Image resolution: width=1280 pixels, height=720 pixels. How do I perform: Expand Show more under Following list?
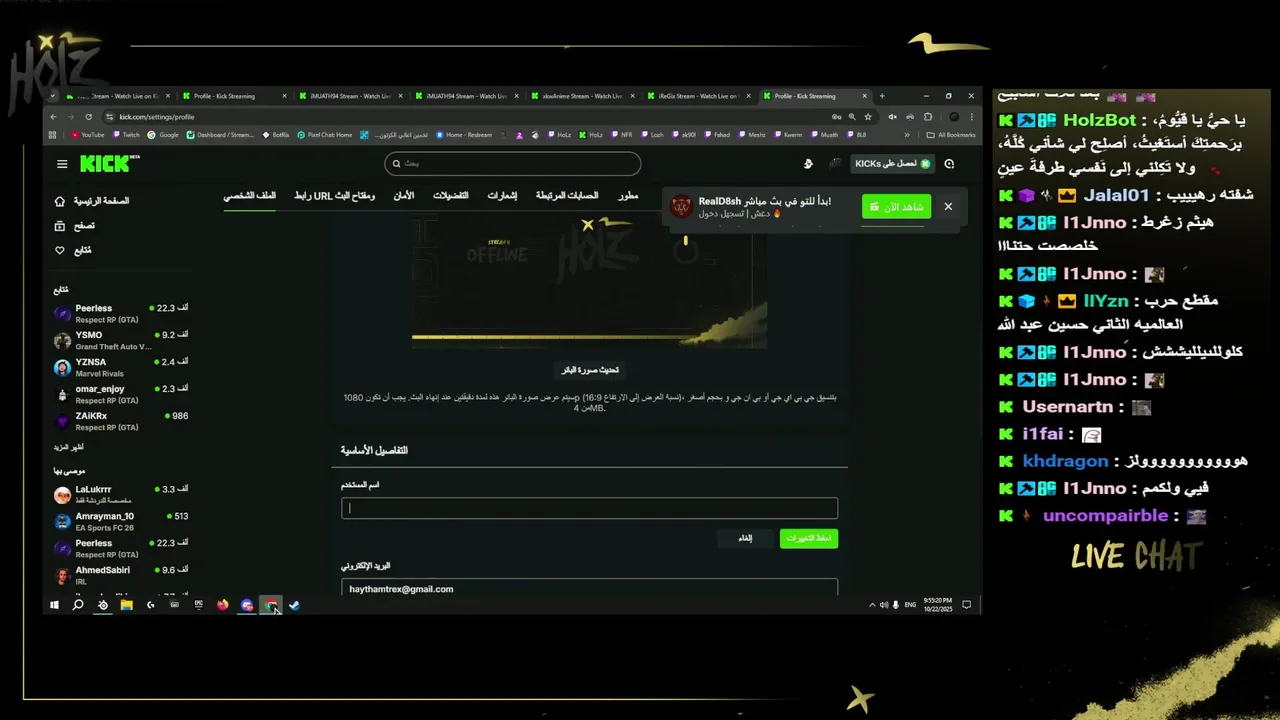69,447
